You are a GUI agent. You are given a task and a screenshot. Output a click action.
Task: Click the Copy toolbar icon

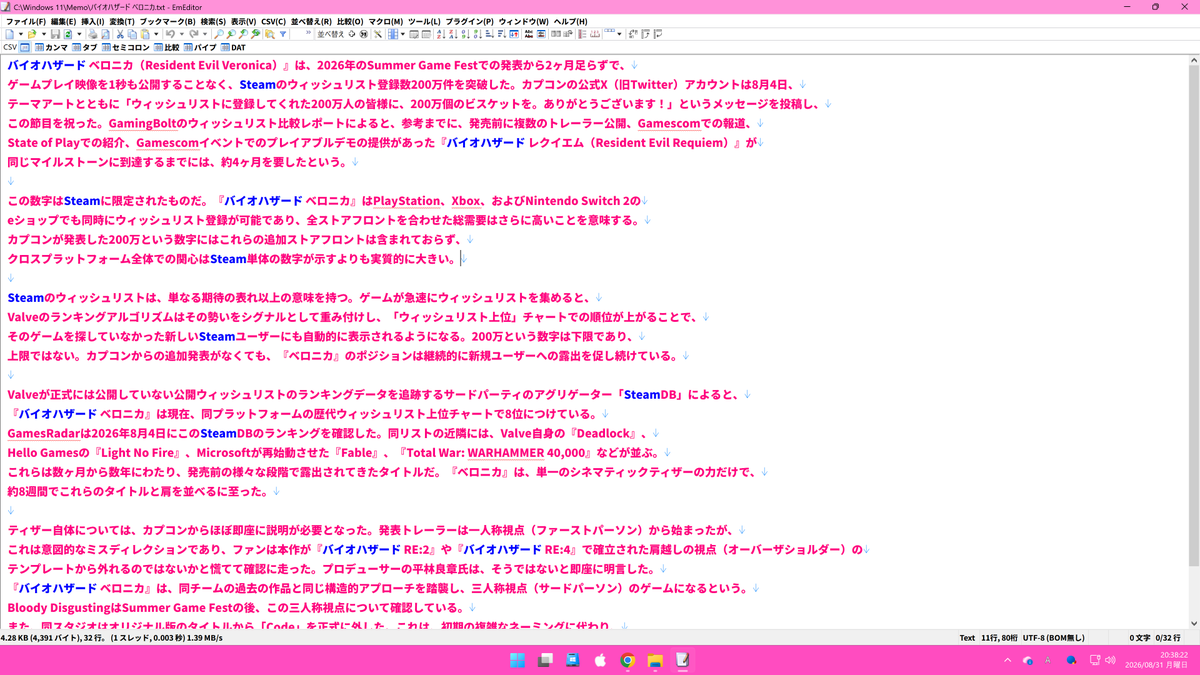coord(132,34)
